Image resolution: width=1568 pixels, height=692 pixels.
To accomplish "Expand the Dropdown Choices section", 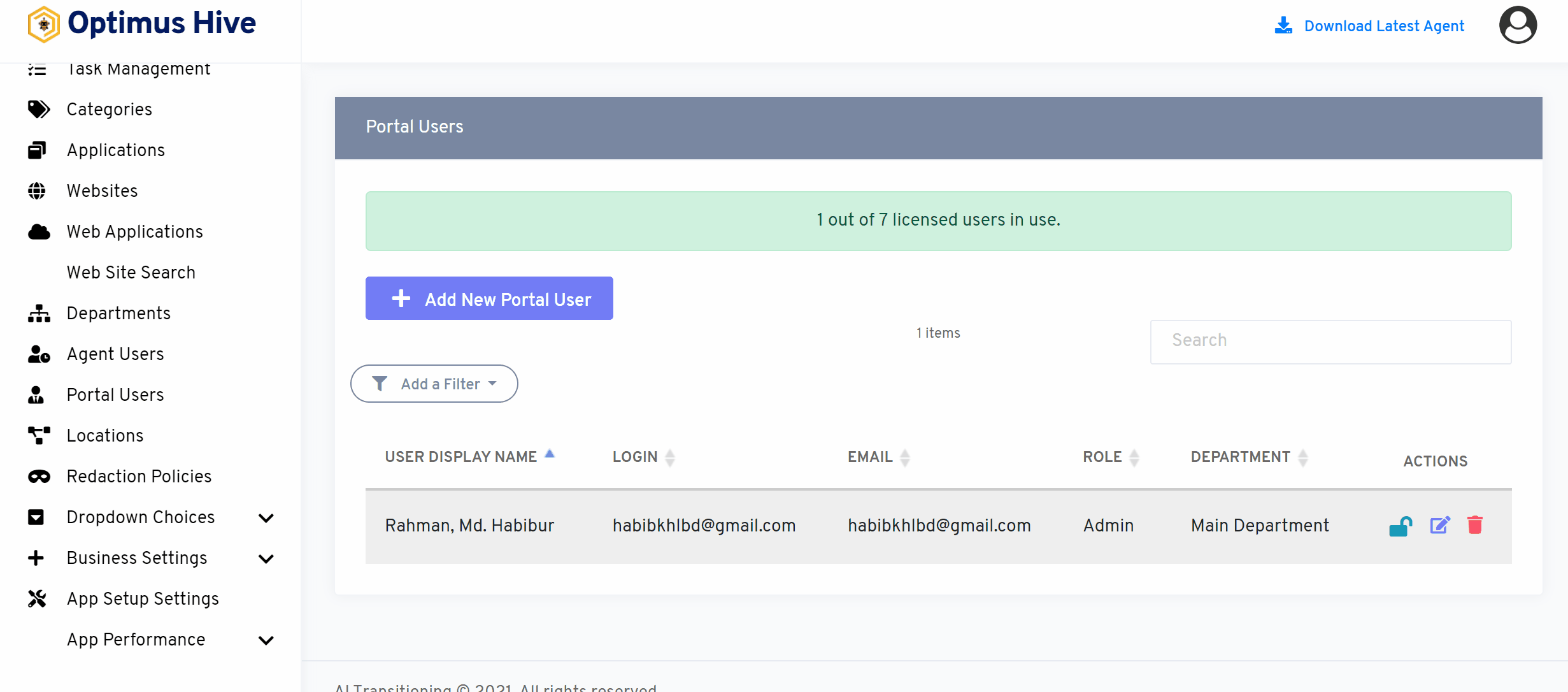I will coord(266,518).
